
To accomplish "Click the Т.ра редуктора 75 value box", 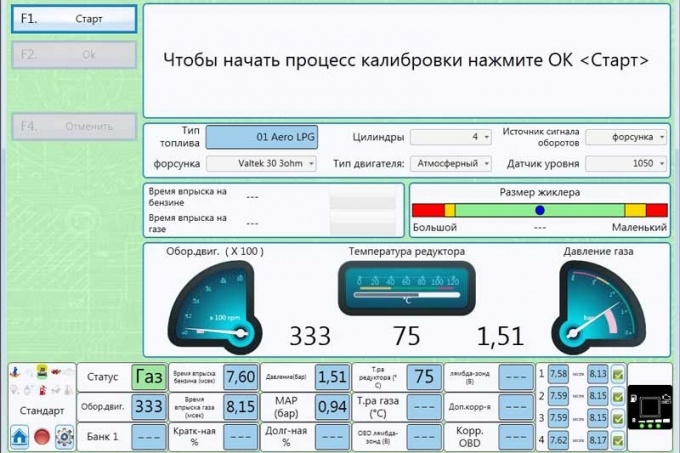I will point(424,377).
